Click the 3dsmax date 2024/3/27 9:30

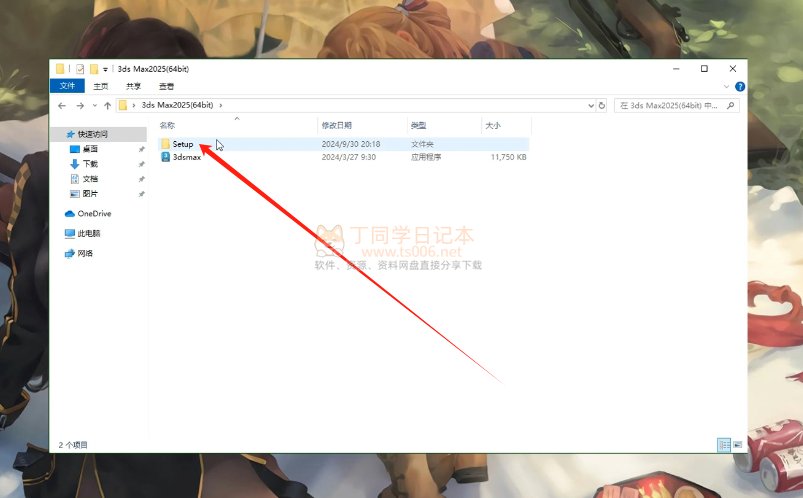tap(349, 157)
